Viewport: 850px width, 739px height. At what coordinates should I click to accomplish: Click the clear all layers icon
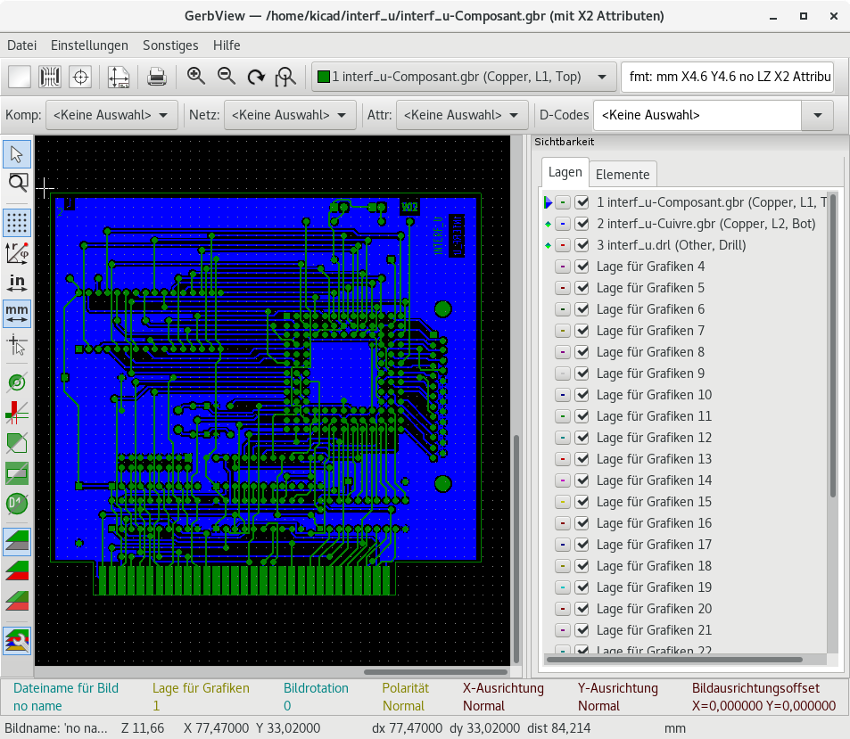tap(20, 77)
